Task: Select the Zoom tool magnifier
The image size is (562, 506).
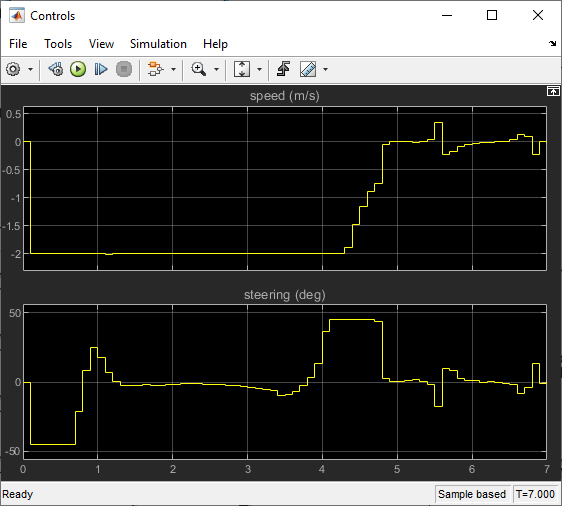Action: tap(199, 69)
